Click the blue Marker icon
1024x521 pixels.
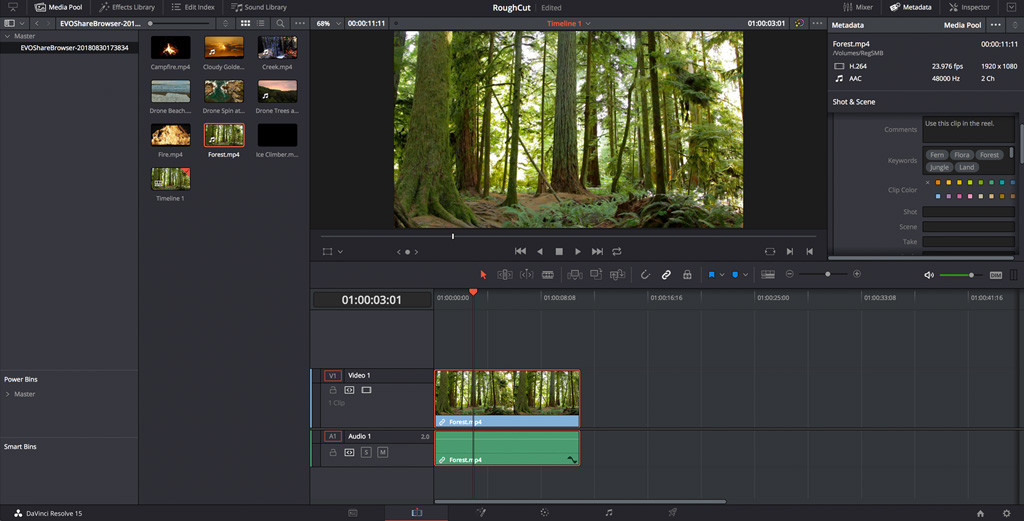click(x=735, y=275)
